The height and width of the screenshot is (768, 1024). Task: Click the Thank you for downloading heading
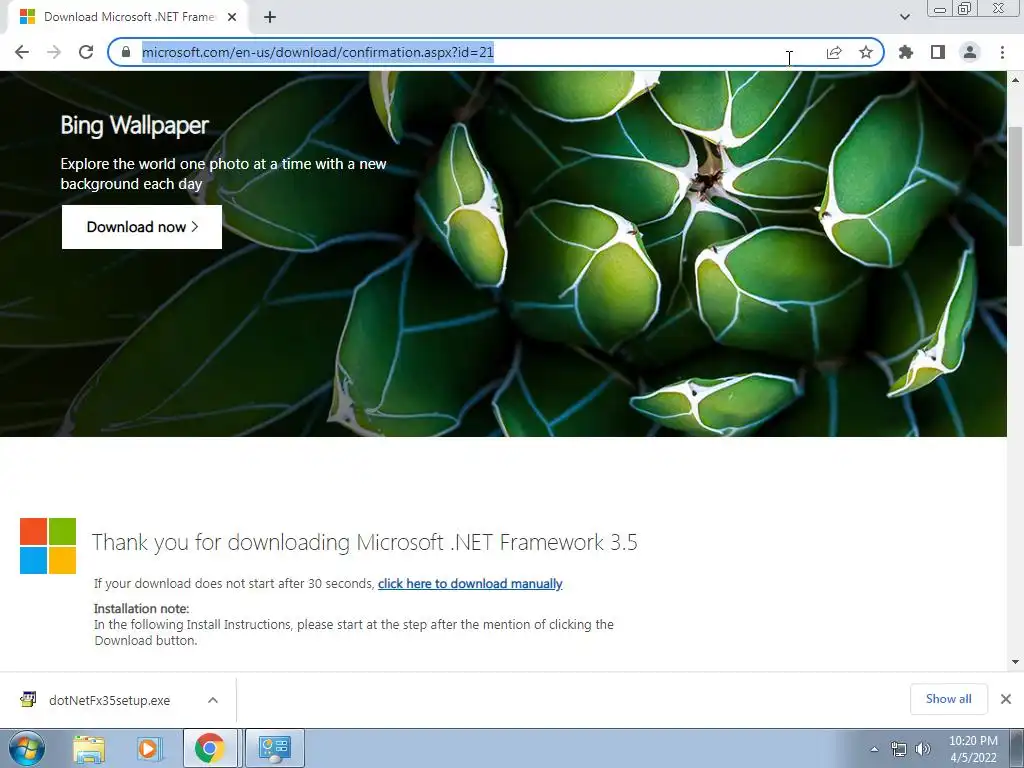(364, 543)
